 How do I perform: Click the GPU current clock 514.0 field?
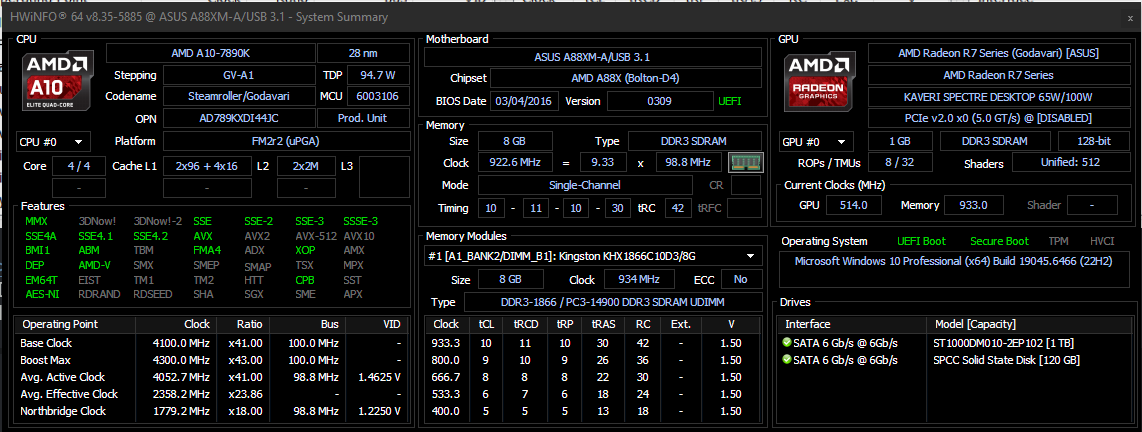click(853, 205)
